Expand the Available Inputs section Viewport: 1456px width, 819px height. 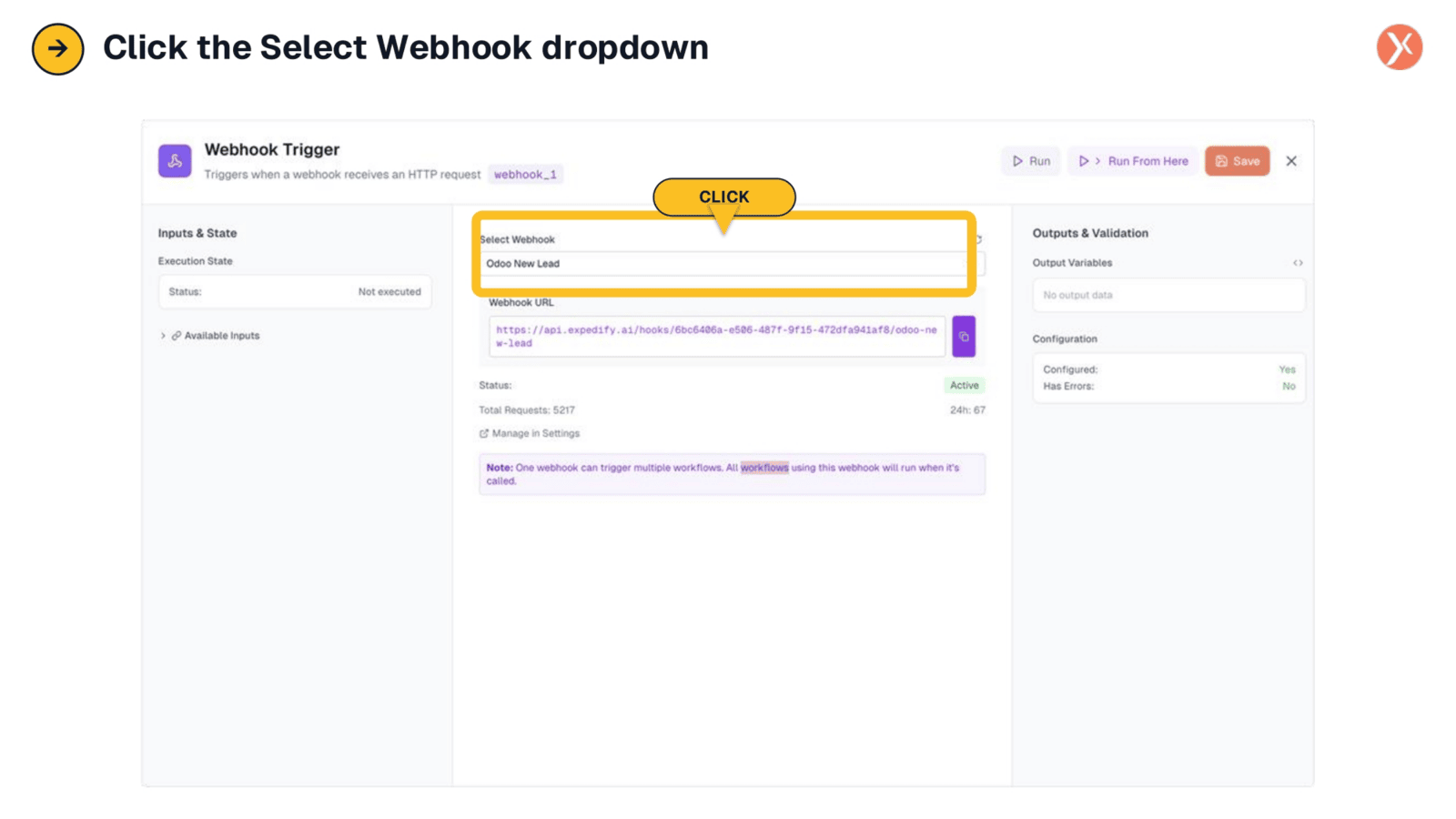pos(210,336)
